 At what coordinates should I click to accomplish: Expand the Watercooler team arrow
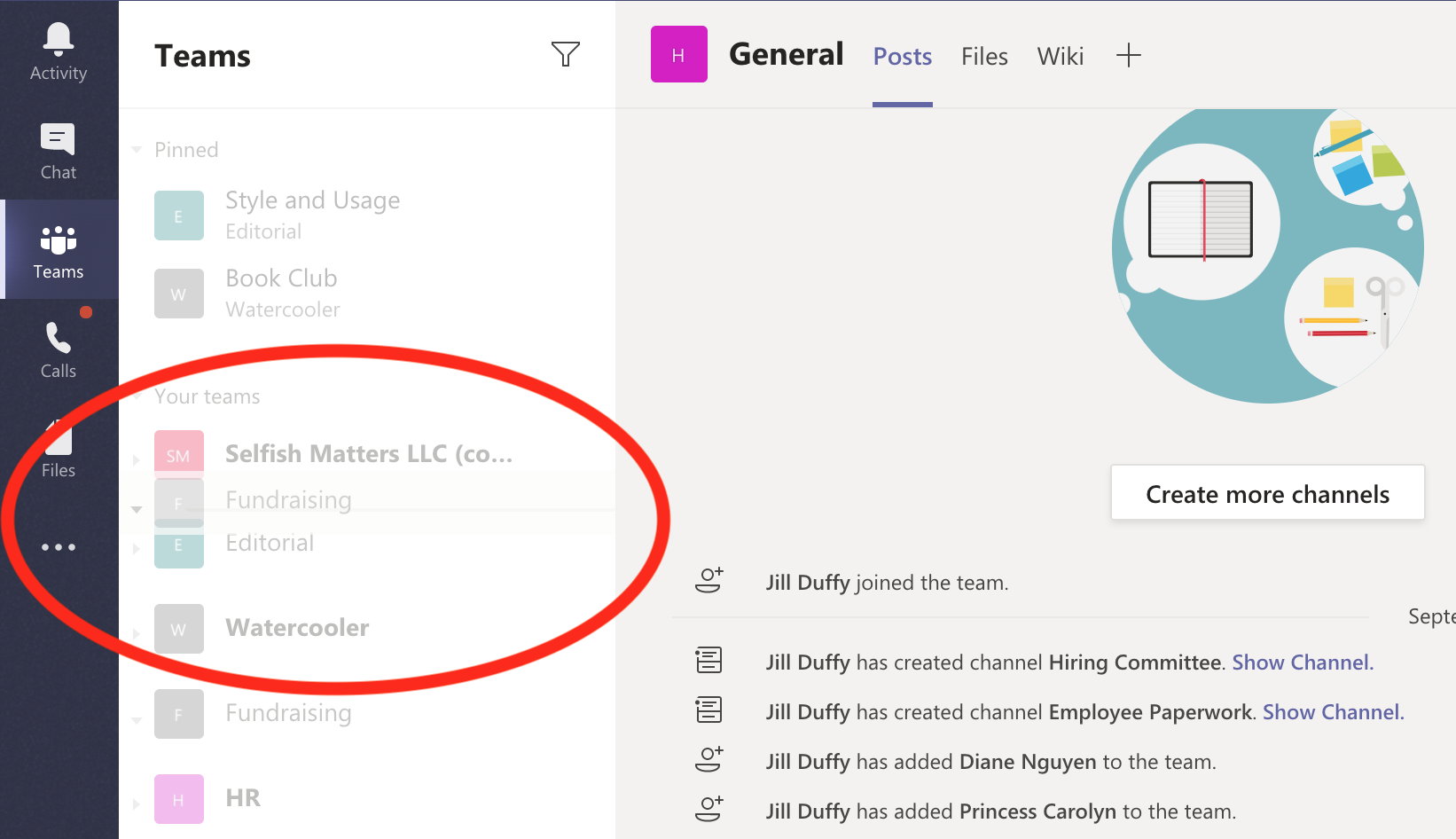click(x=137, y=633)
